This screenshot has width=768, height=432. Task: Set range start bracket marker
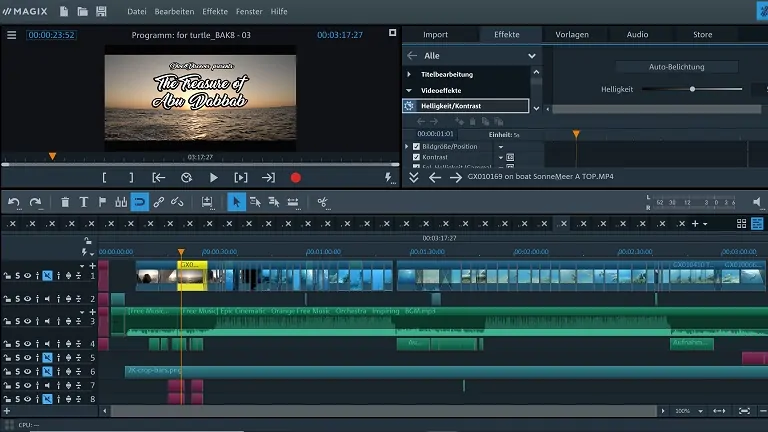104,178
